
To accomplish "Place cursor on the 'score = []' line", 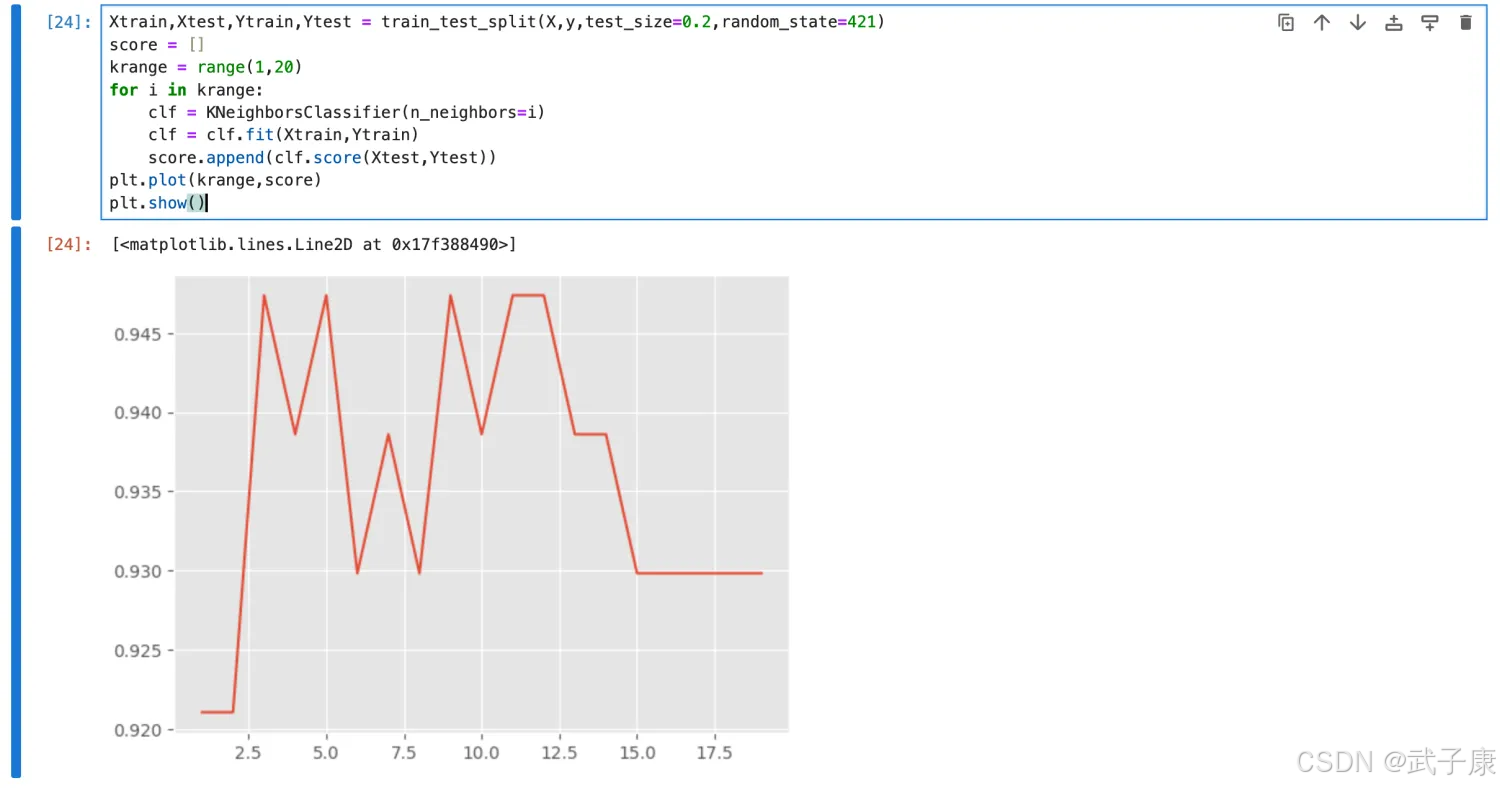I will pos(157,44).
